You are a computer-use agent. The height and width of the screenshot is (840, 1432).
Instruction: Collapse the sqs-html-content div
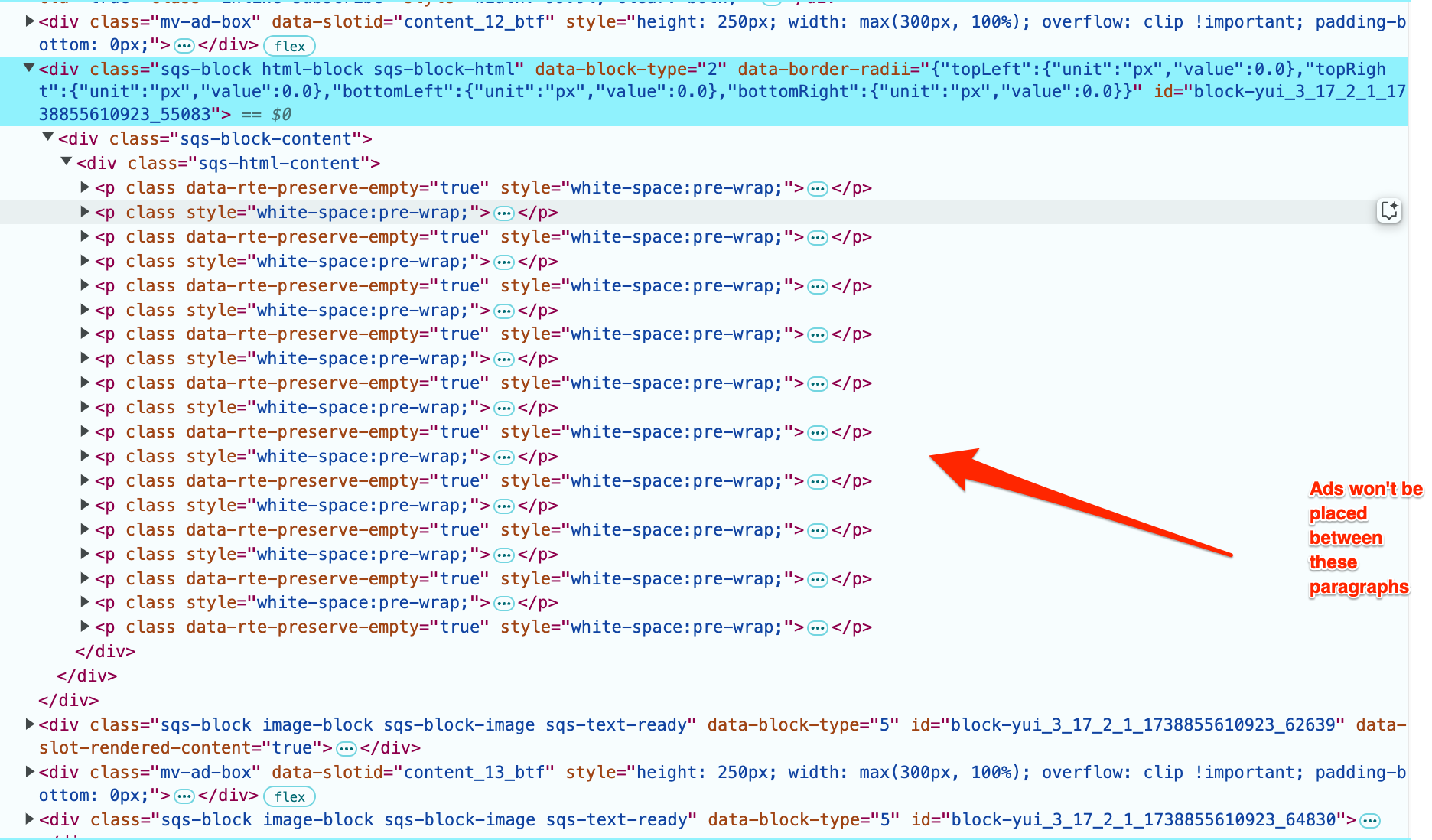67,162
